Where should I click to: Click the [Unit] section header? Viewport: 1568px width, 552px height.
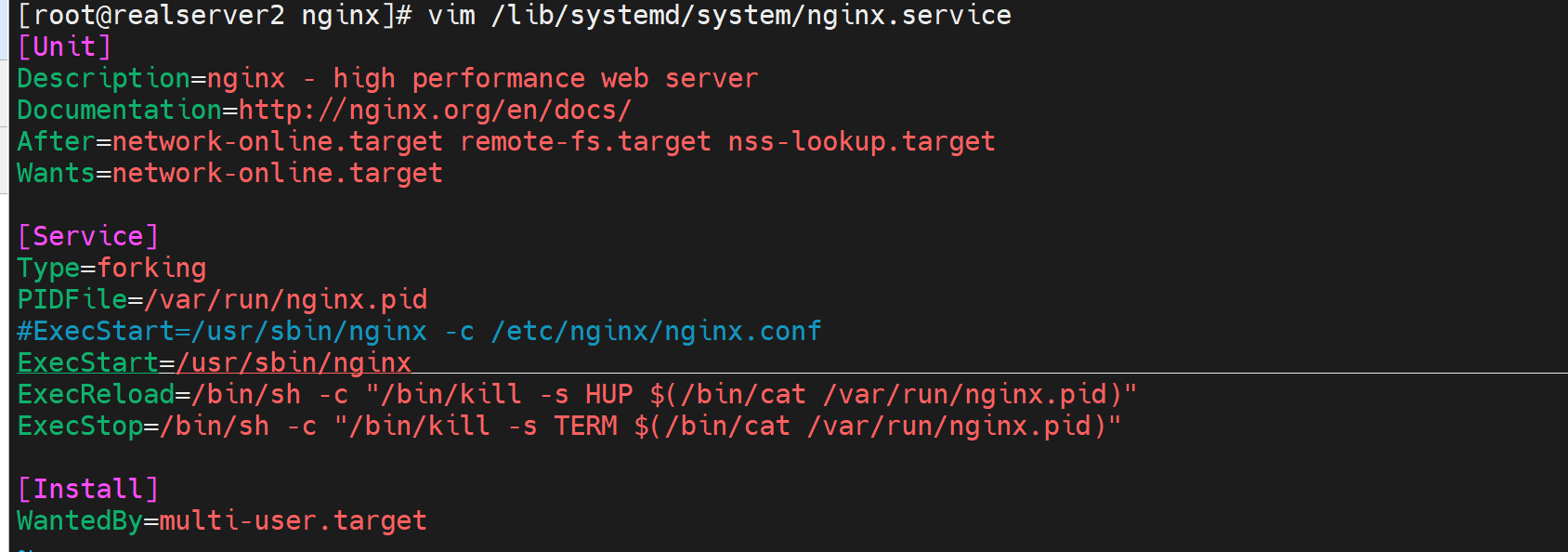coord(64,46)
